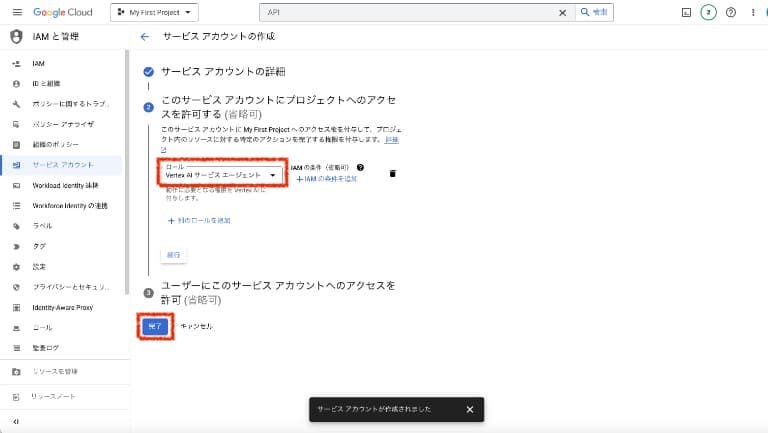Open the help question mark icon in header
This screenshot has width=768, height=433.
[731, 13]
